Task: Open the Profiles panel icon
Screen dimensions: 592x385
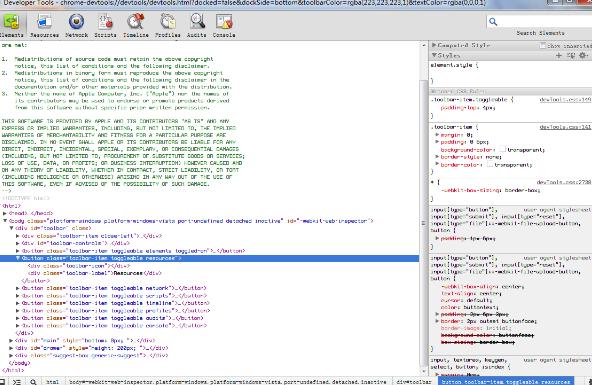Action: pyautogui.click(x=168, y=22)
